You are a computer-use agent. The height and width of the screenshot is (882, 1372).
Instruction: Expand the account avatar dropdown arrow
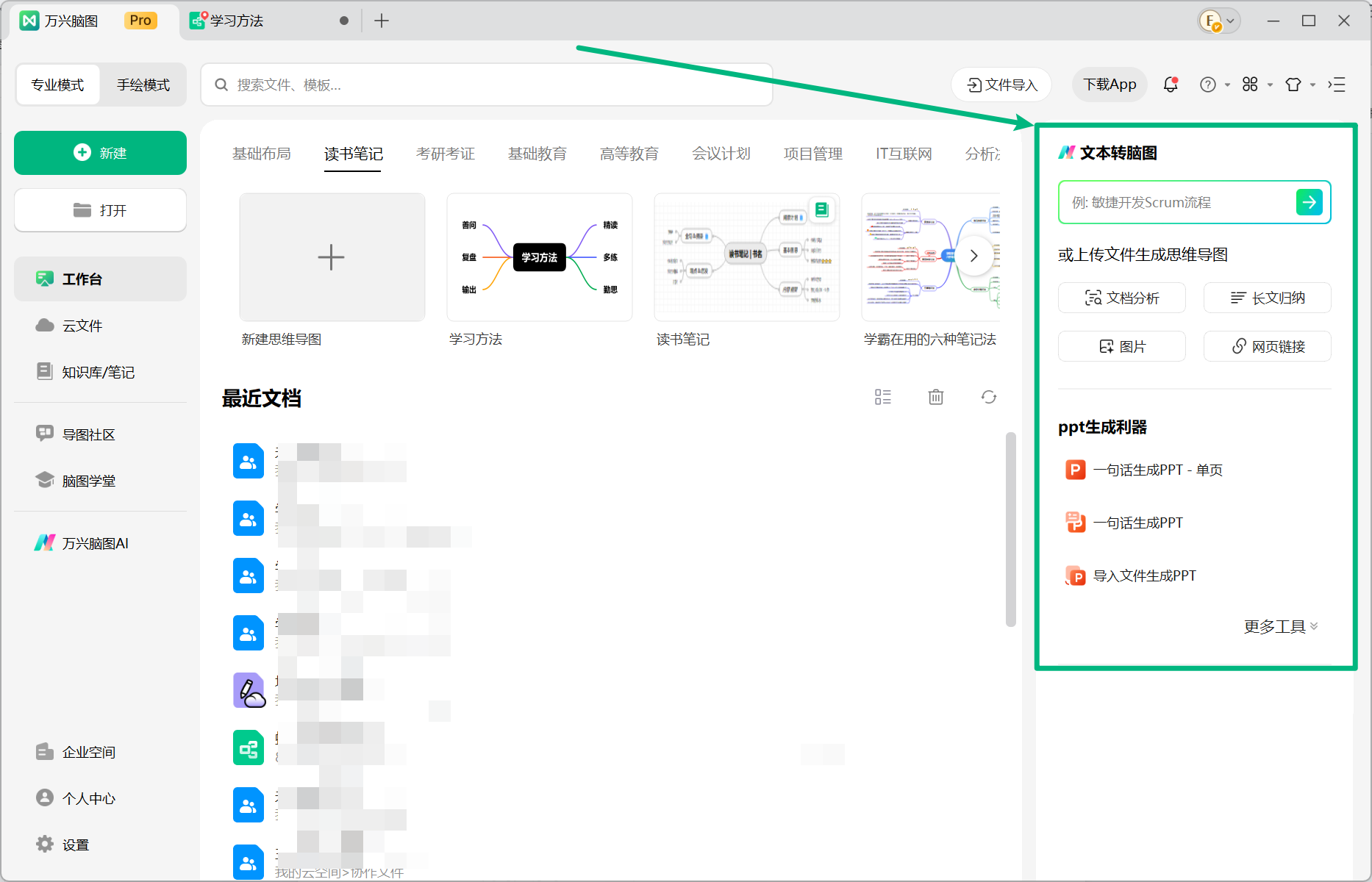tap(1230, 21)
